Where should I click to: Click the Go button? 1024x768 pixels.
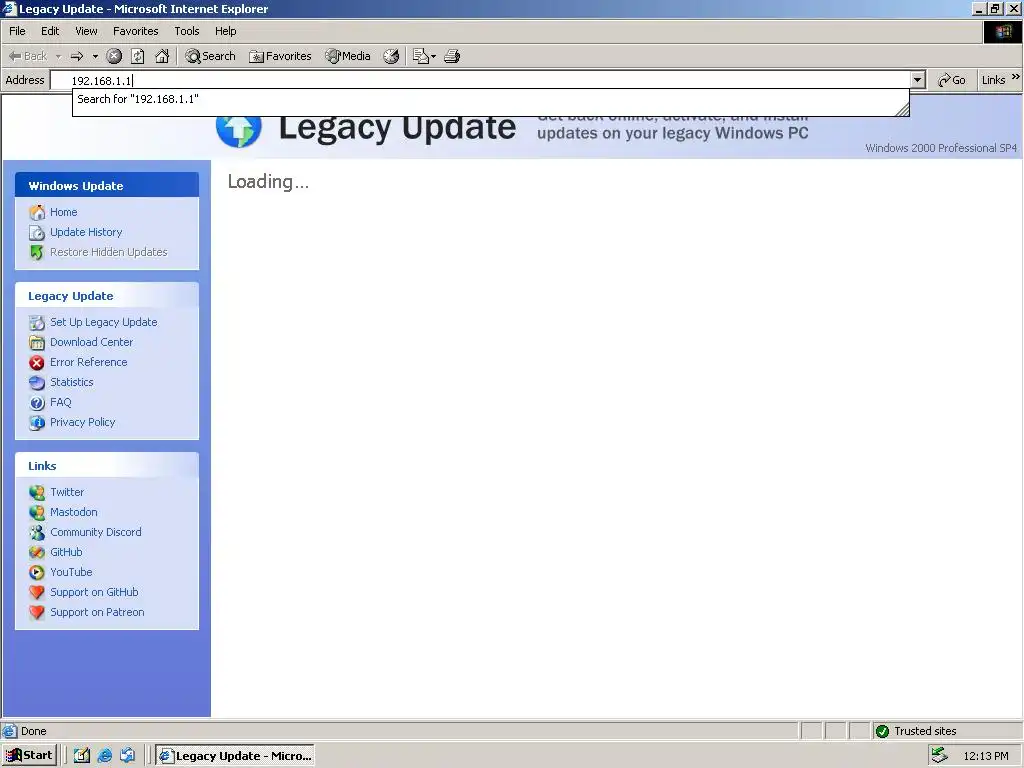click(952, 80)
